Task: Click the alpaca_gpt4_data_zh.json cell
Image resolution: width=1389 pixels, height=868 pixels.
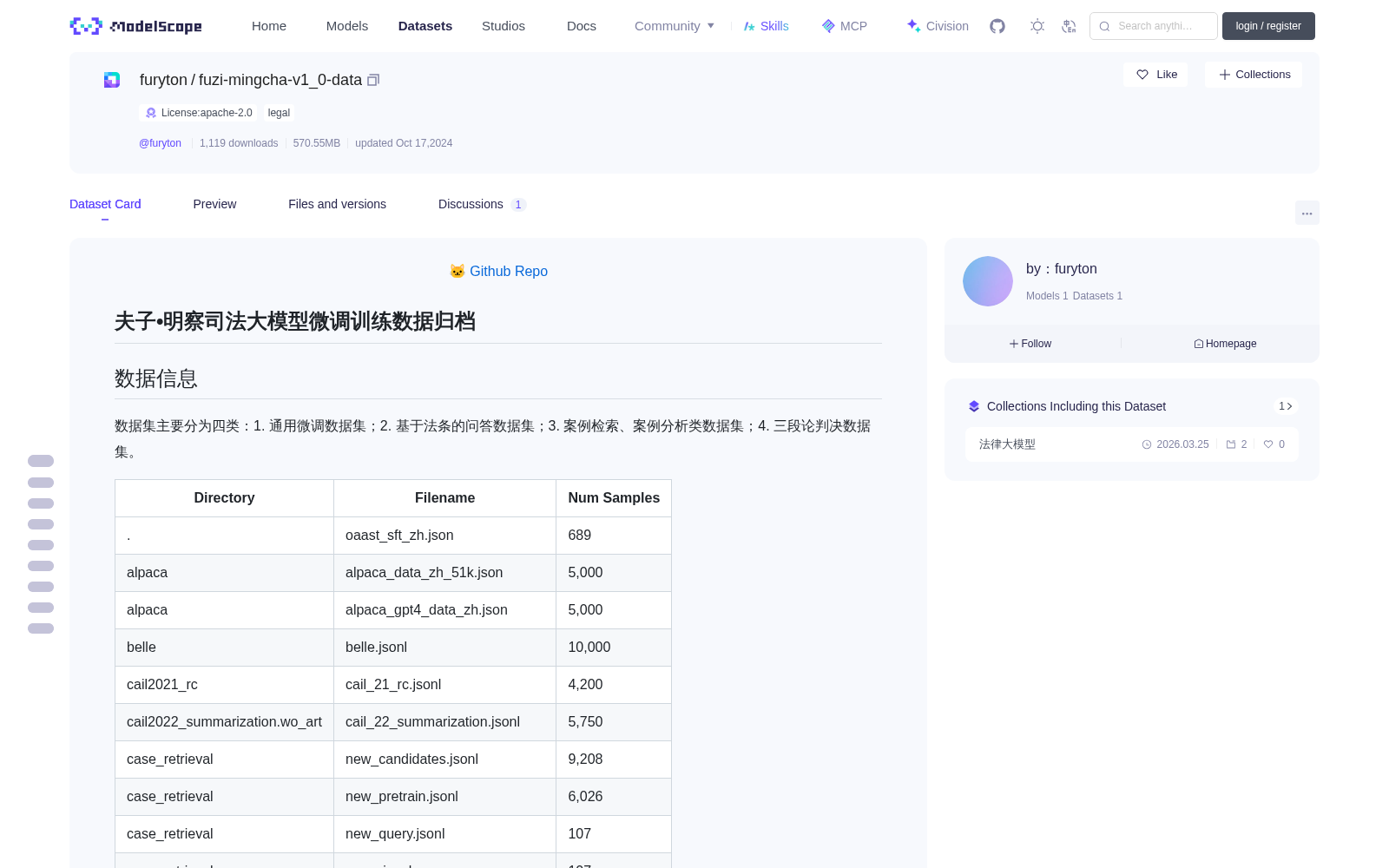Action: point(444,610)
